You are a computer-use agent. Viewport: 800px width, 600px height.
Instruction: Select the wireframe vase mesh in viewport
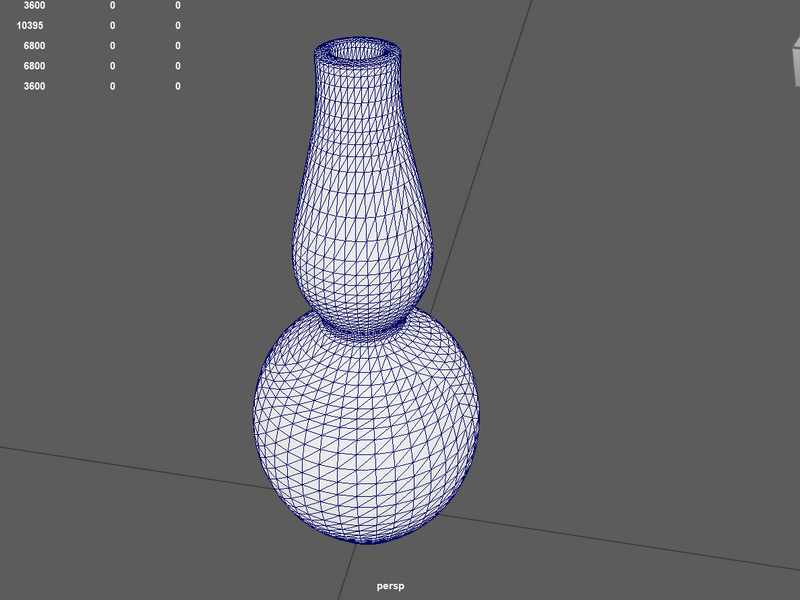(365, 291)
